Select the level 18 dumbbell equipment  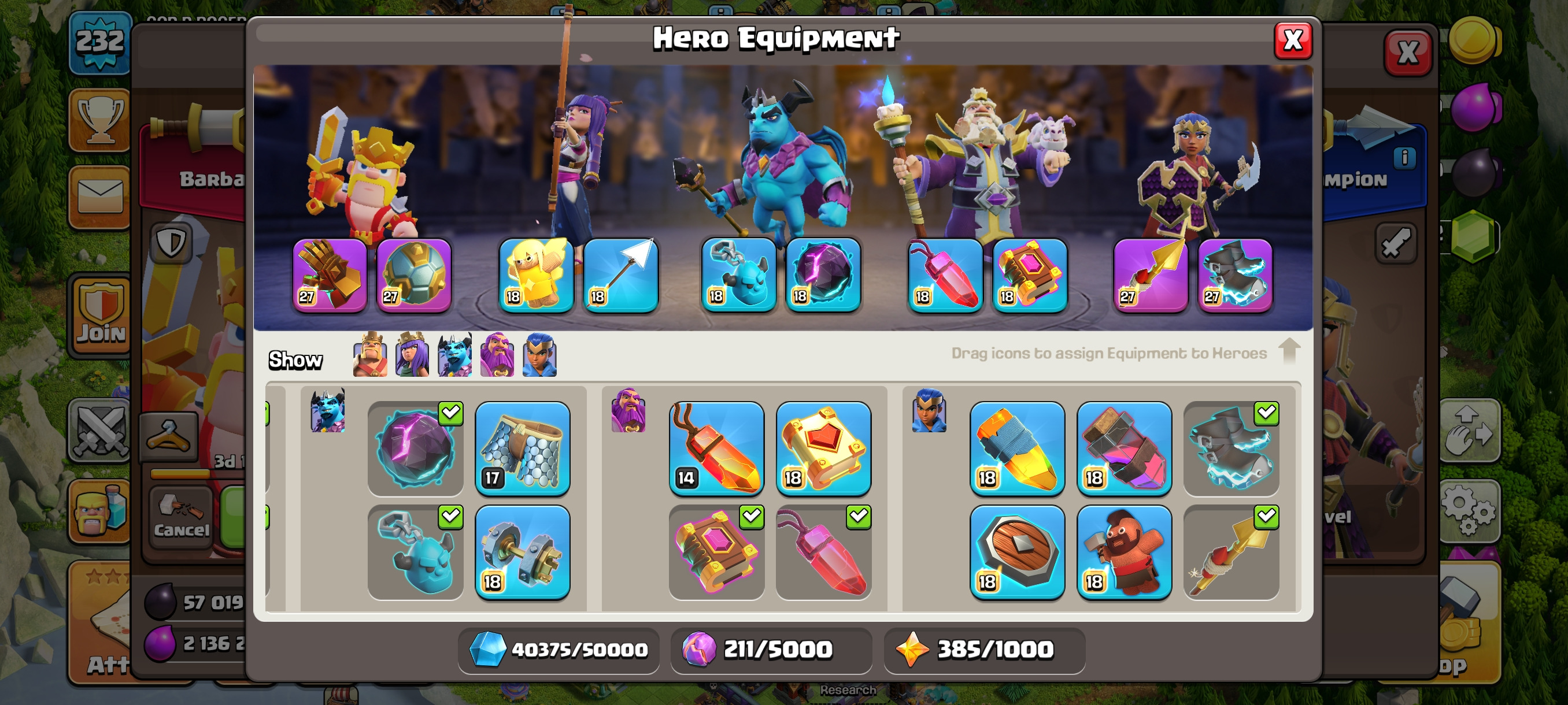(x=522, y=552)
